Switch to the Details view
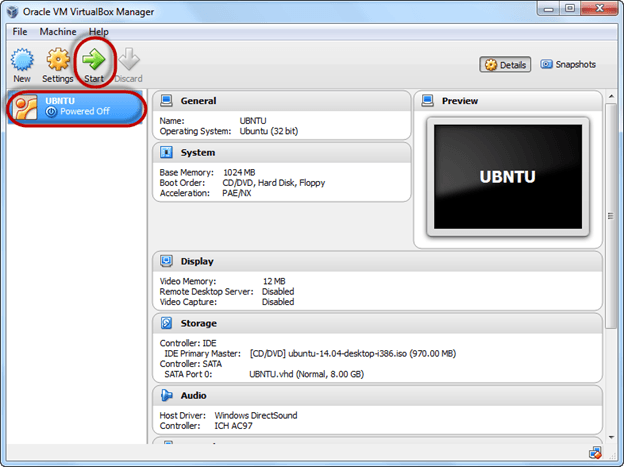Image resolution: width=624 pixels, height=467 pixels. click(x=505, y=65)
